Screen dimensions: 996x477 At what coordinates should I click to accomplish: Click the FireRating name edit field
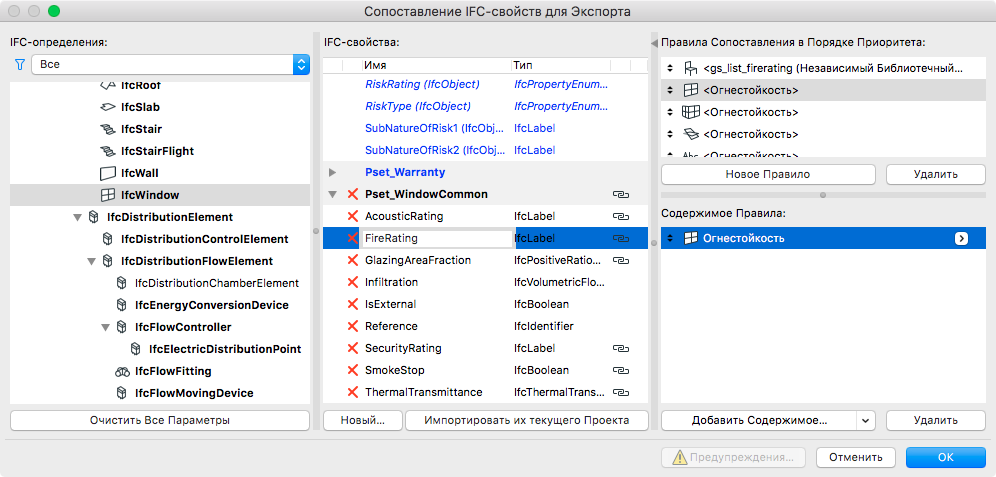click(436, 238)
